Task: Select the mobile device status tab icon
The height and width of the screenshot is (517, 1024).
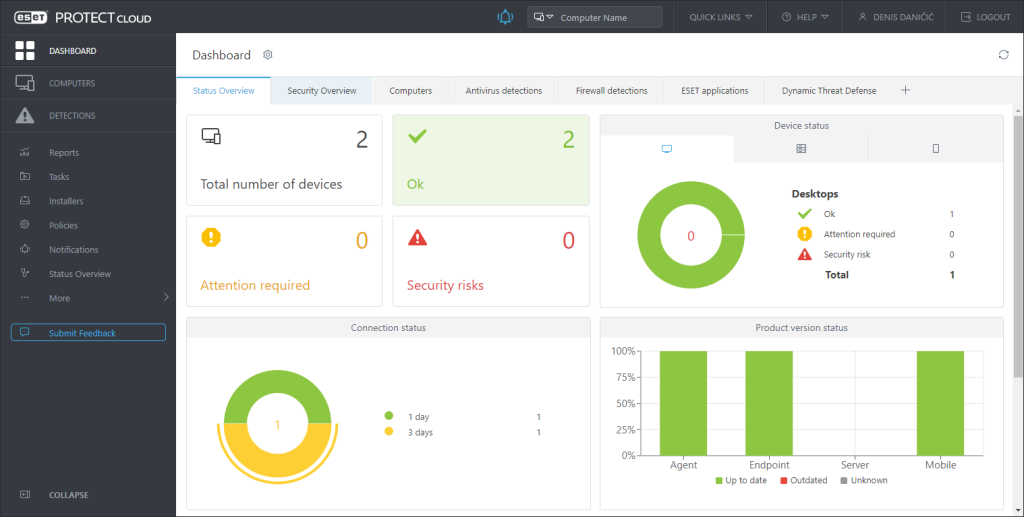Action: [x=935, y=149]
